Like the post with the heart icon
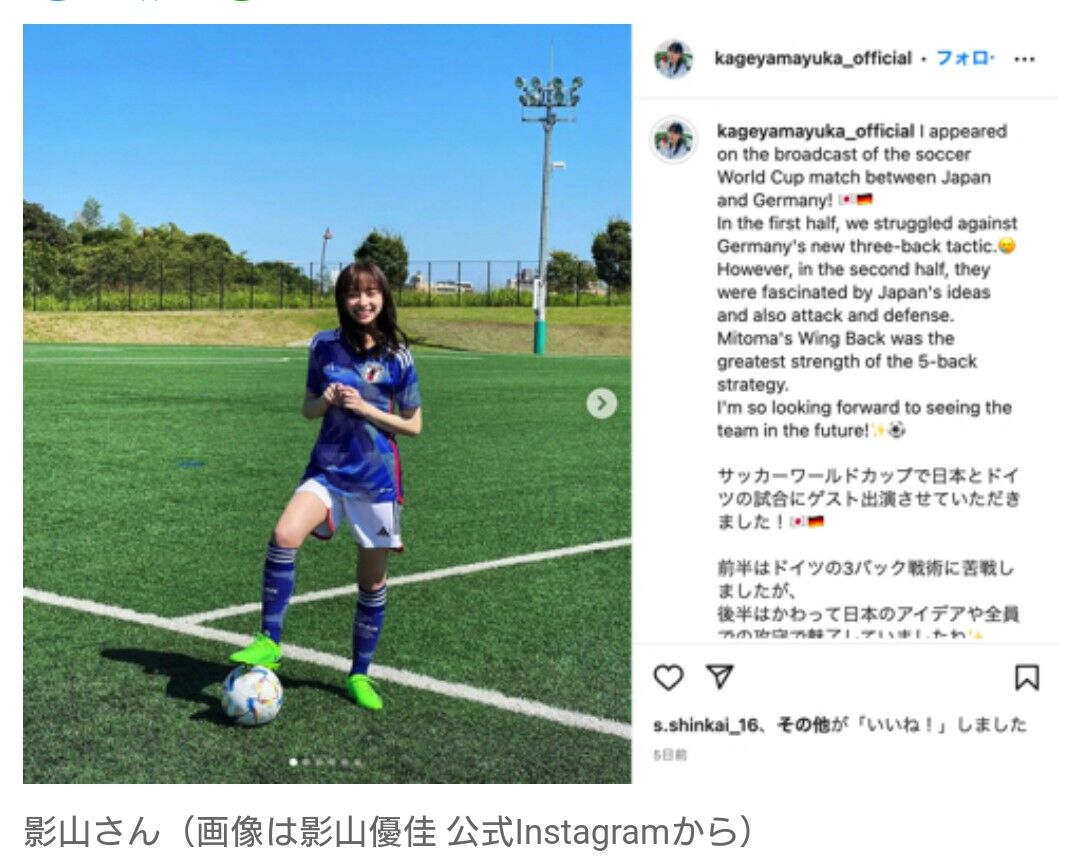The height and width of the screenshot is (867, 1080). click(667, 678)
